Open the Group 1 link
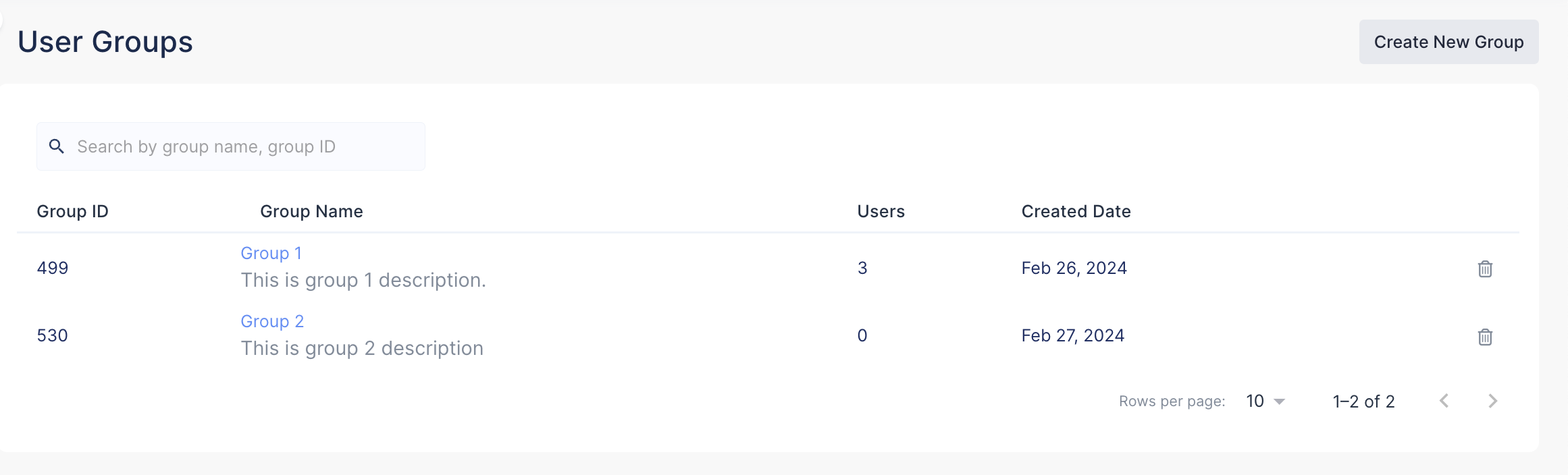 coord(271,253)
